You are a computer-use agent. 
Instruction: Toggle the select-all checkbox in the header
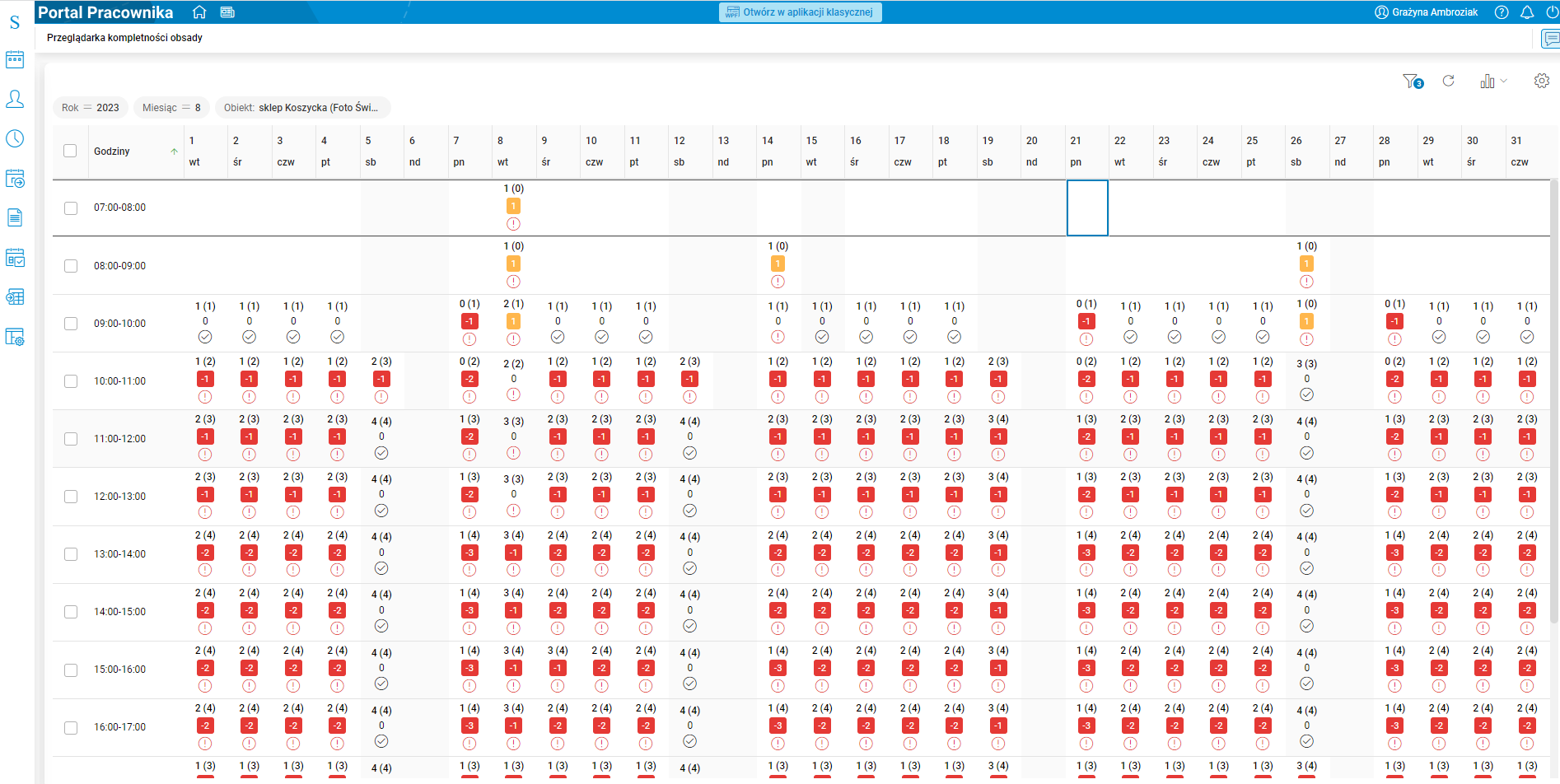point(70,151)
